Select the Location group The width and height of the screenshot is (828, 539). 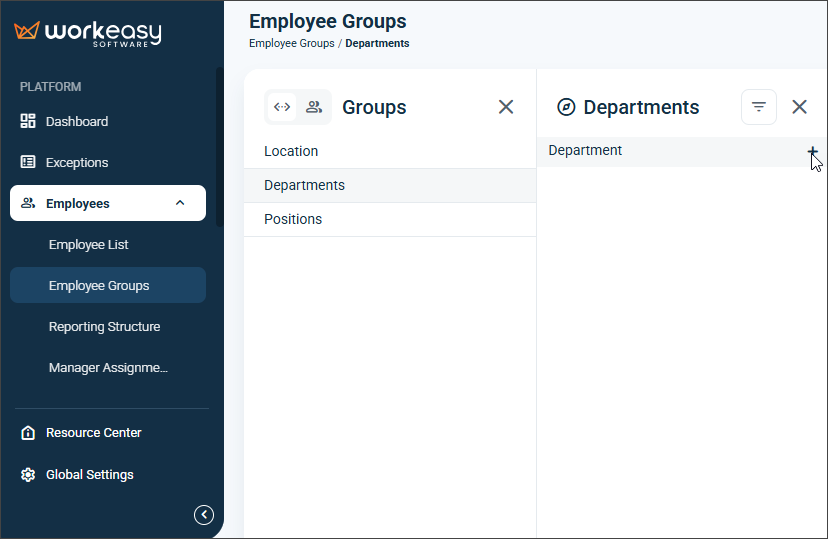390,152
